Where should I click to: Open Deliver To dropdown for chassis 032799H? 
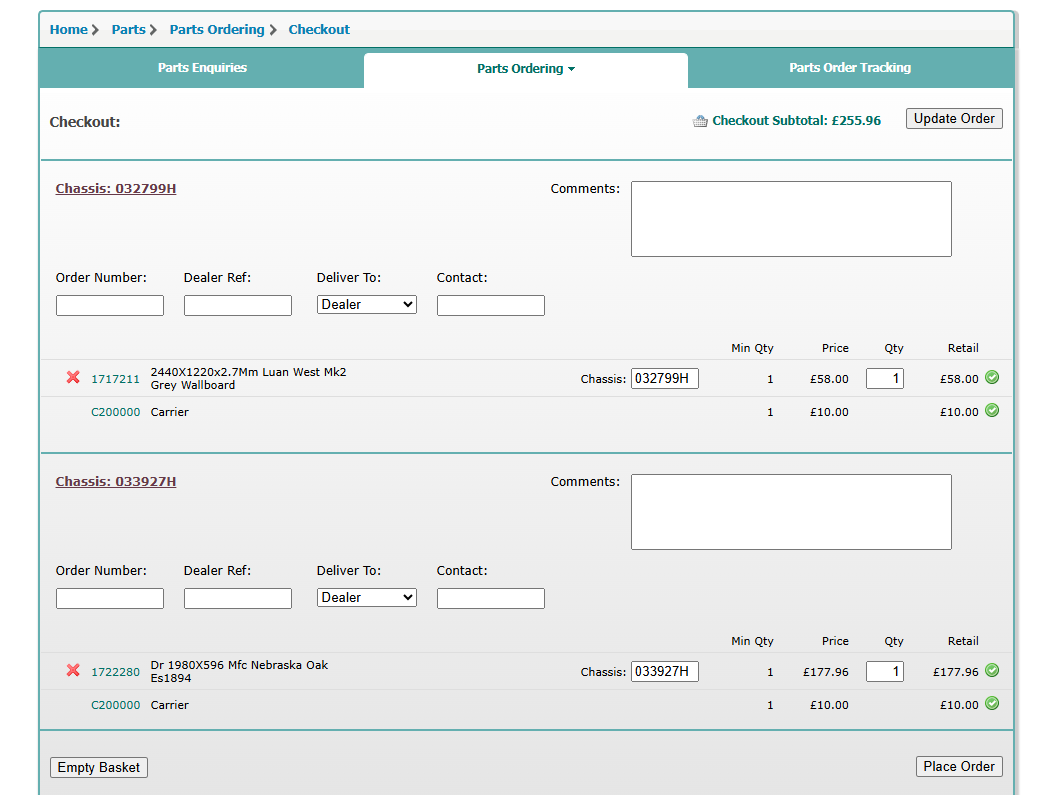367,305
